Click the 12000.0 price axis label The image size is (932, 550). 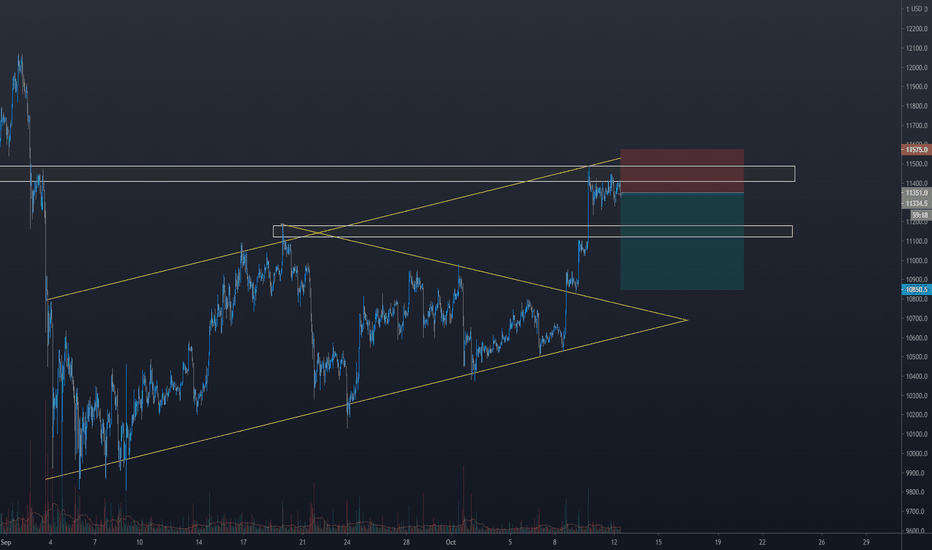tap(917, 68)
